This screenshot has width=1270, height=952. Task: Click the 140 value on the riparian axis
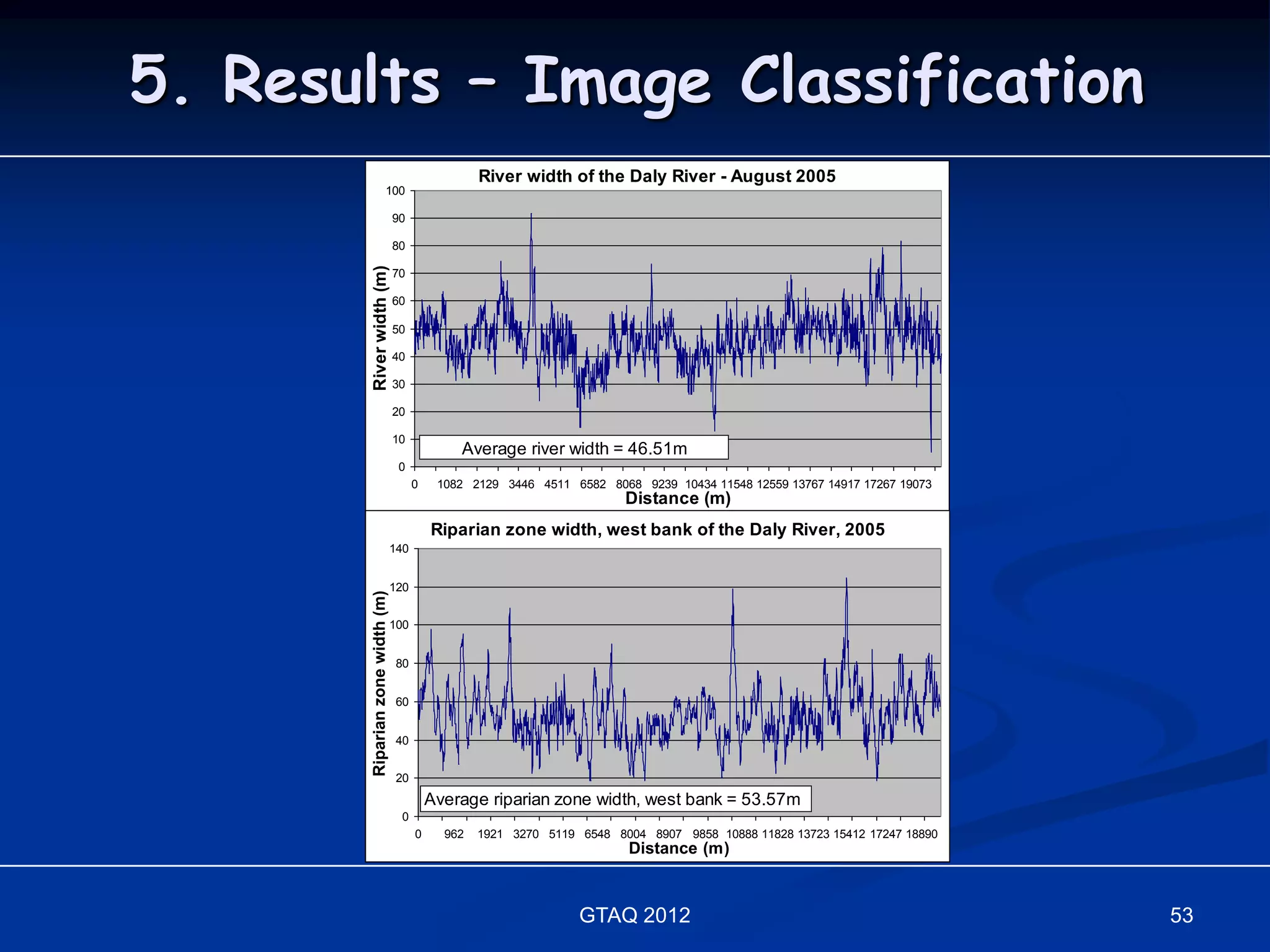399,549
